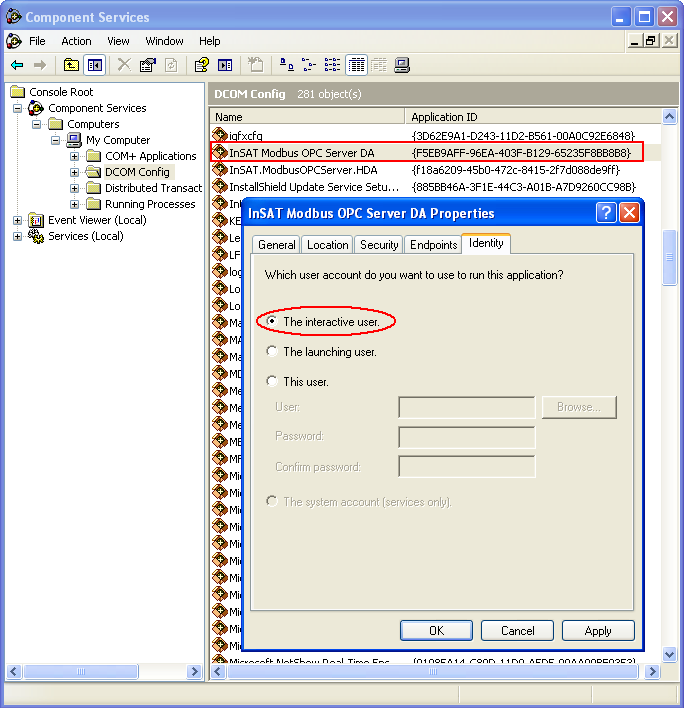
Task: Select 'This user' radio button
Action: point(272,381)
